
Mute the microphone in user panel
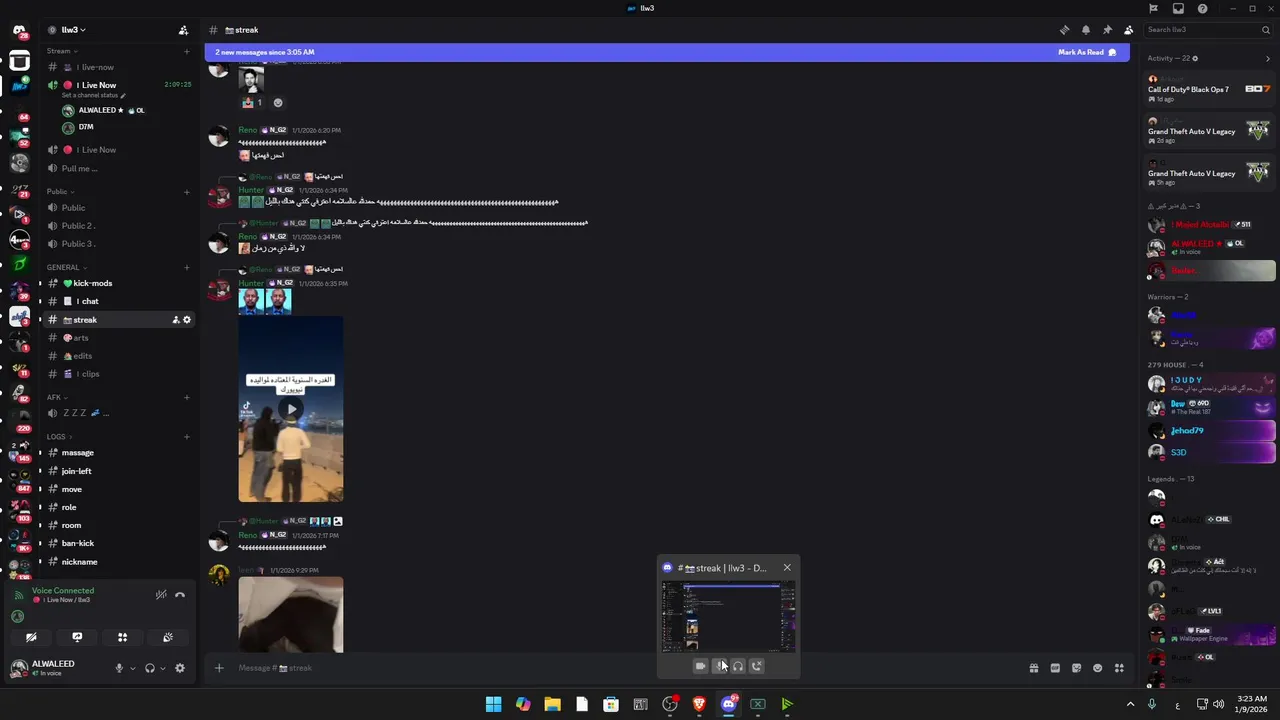point(119,668)
